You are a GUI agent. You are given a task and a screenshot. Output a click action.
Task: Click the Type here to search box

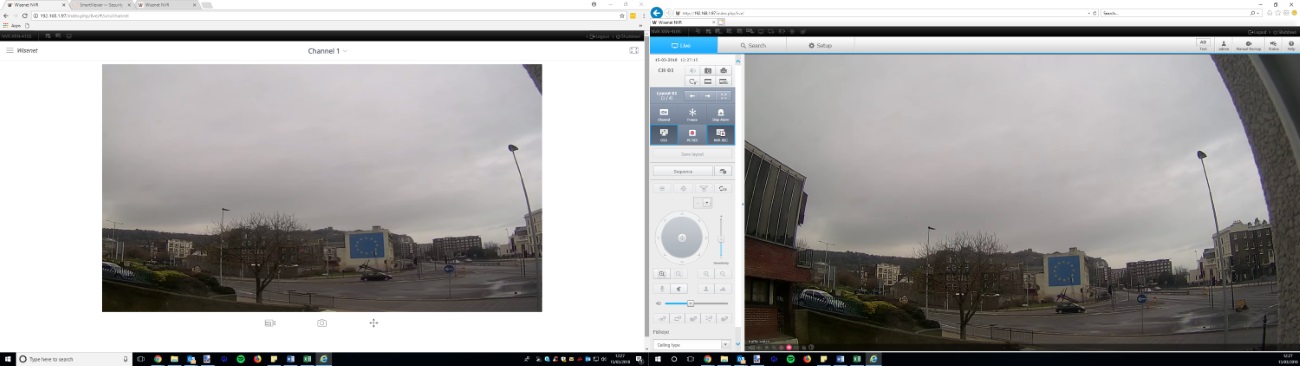pyautogui.click(x=75, y=359)
